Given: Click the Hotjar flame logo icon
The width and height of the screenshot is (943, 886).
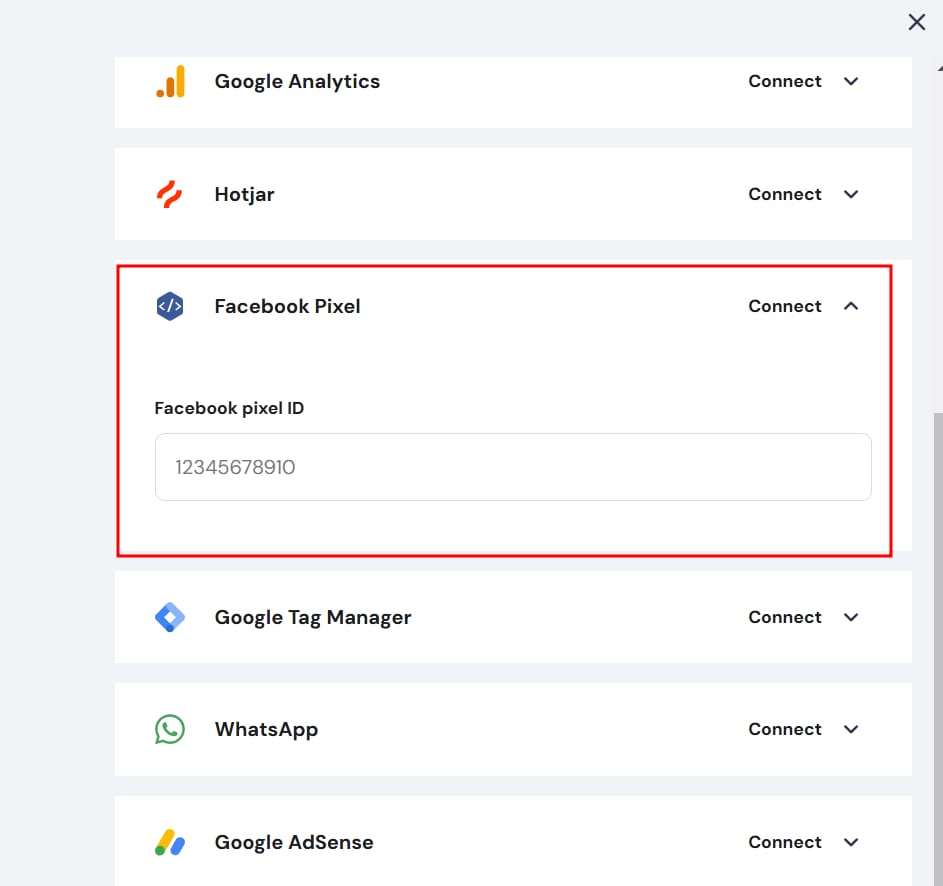Looking at the screenshot, I should [170, 194].
